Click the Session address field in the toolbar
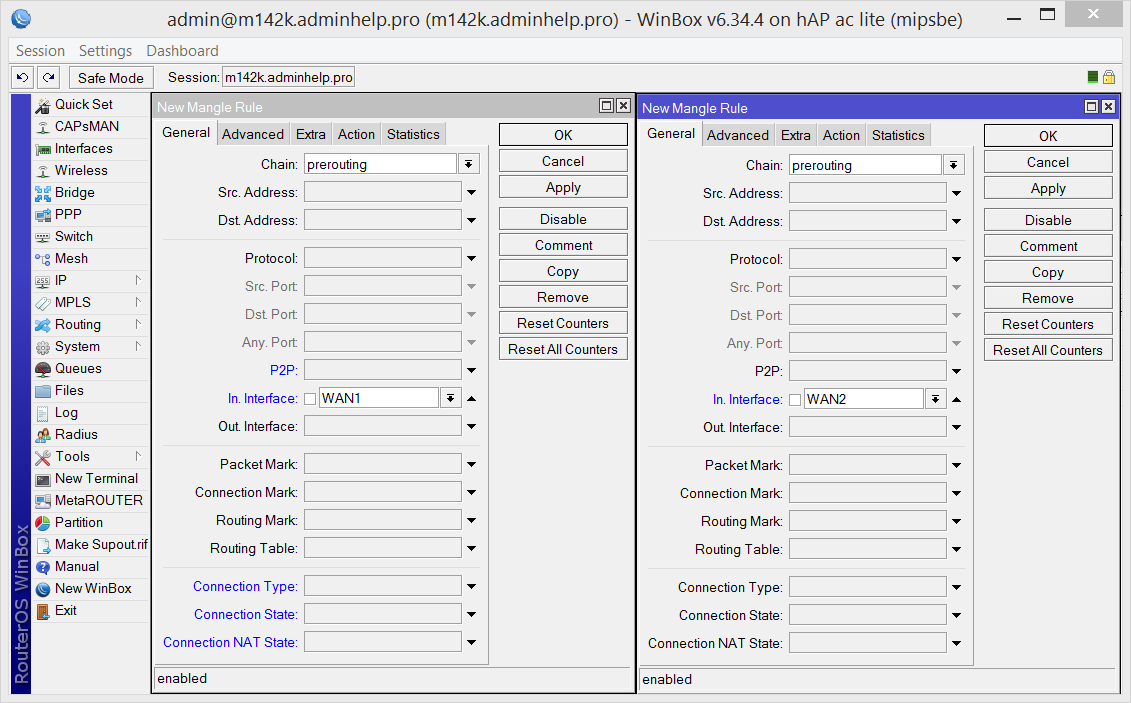This screenshot has height=703, width=1131. click(x=289, y=77)
